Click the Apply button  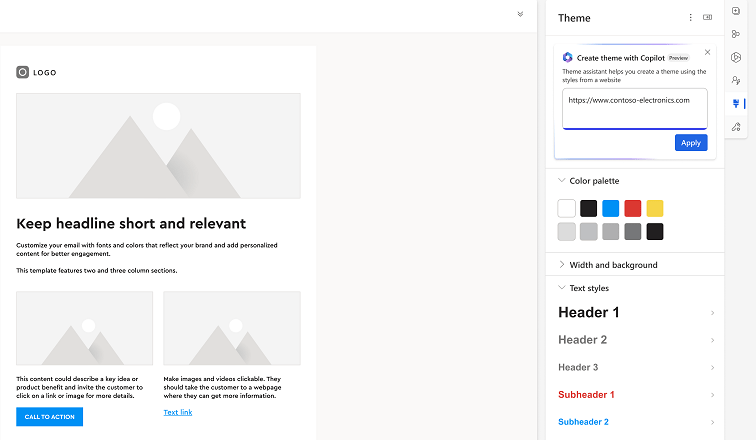pos(691,143)
